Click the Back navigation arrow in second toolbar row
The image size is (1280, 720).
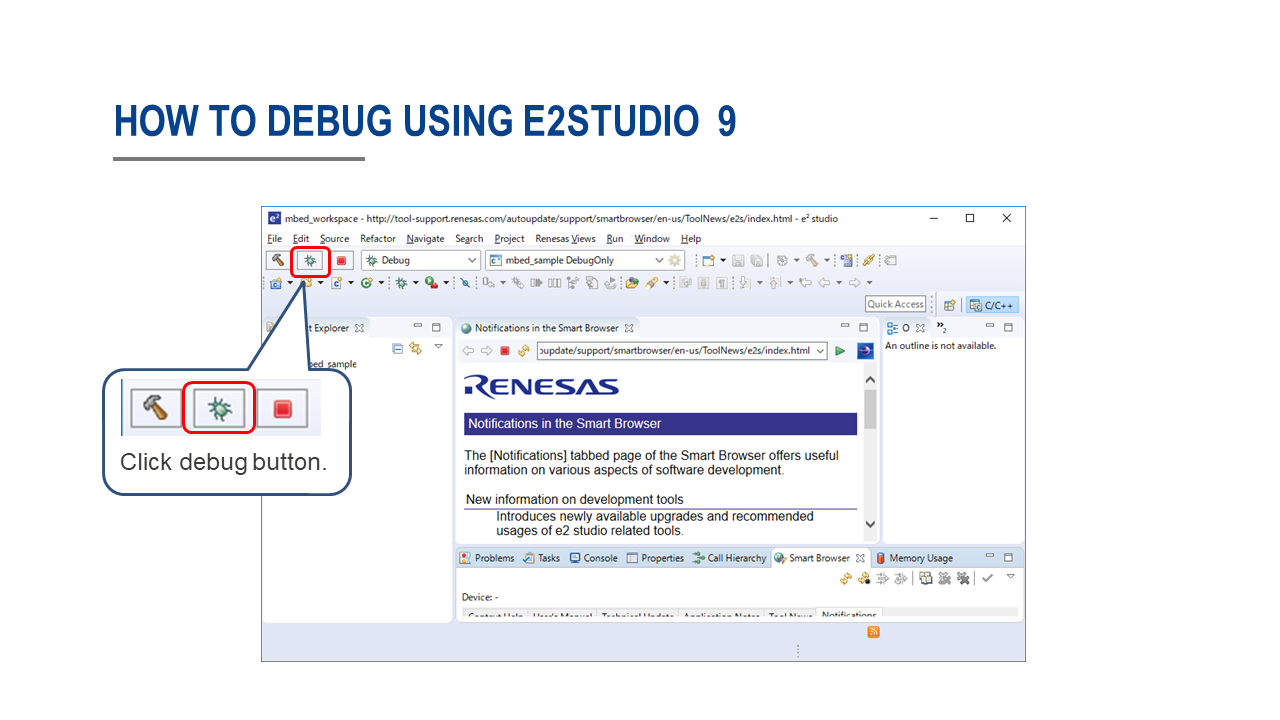coord(824,283)
